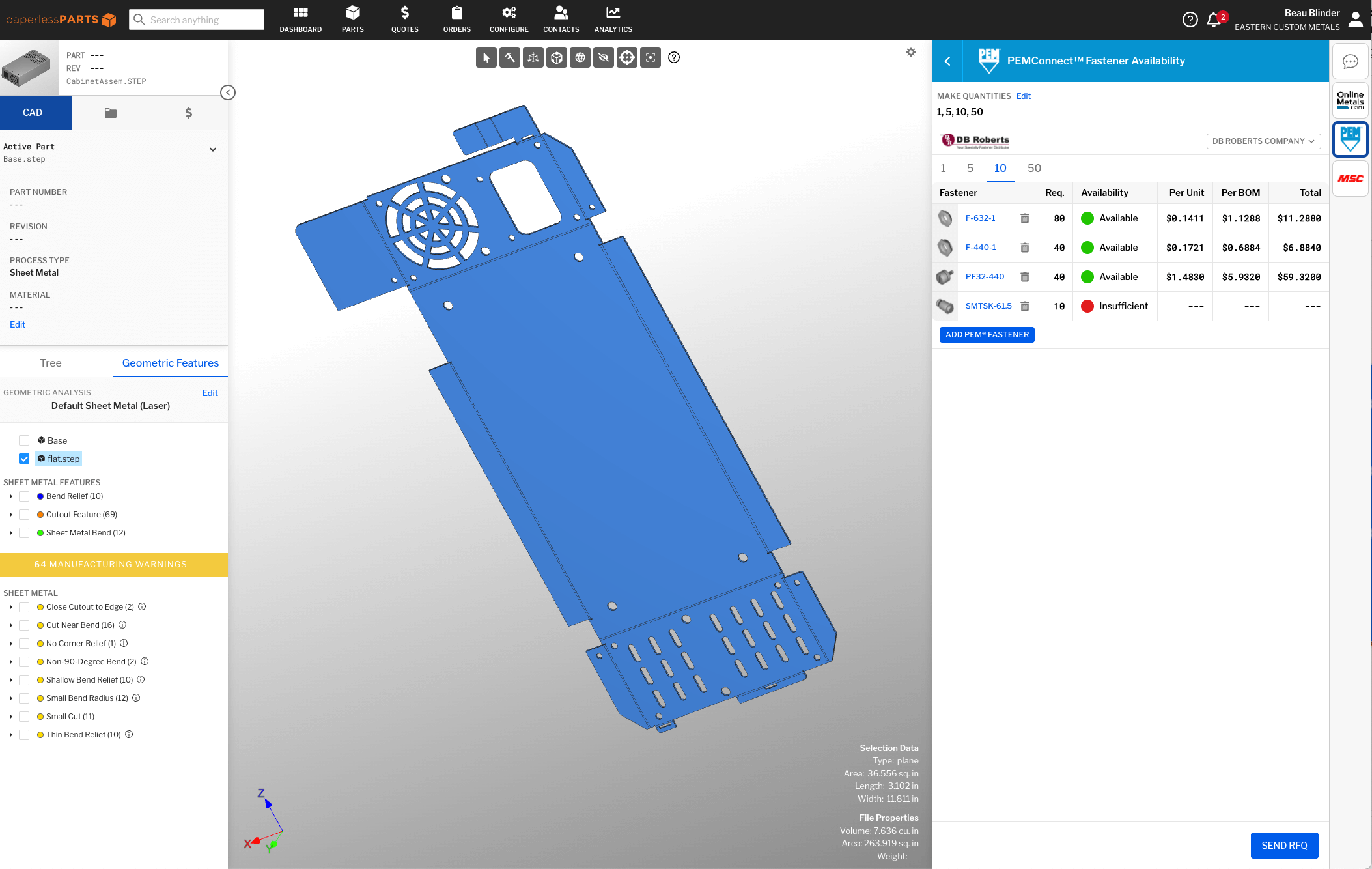The width and height of the screenshot is (1372, 869).
Task: Expand the Cutout Feature (69) group
Action: click(x=10, y=515)
